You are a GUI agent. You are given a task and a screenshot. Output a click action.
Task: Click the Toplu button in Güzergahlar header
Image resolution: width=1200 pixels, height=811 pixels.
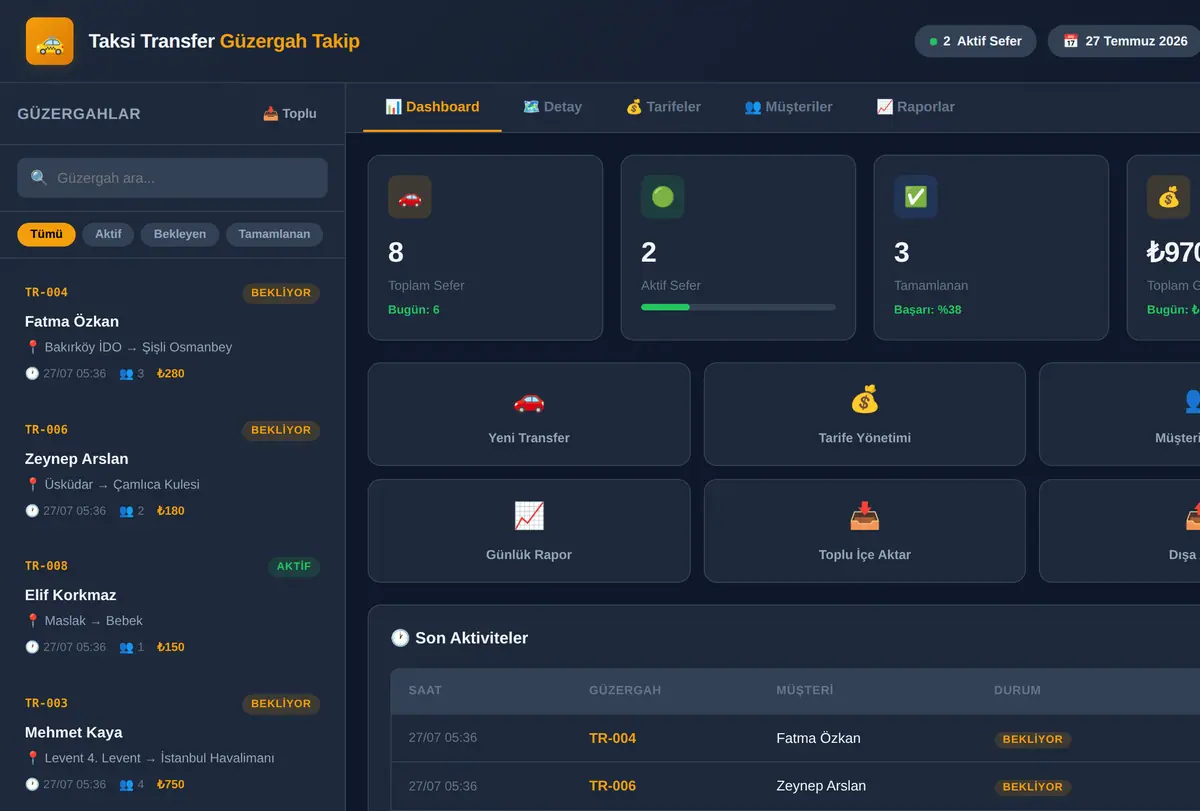pyautogui.click(x=290, y=114)
